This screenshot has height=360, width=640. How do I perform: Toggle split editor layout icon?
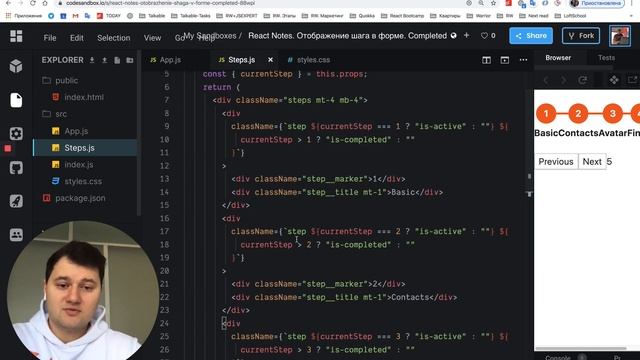(x=486, y=60)
